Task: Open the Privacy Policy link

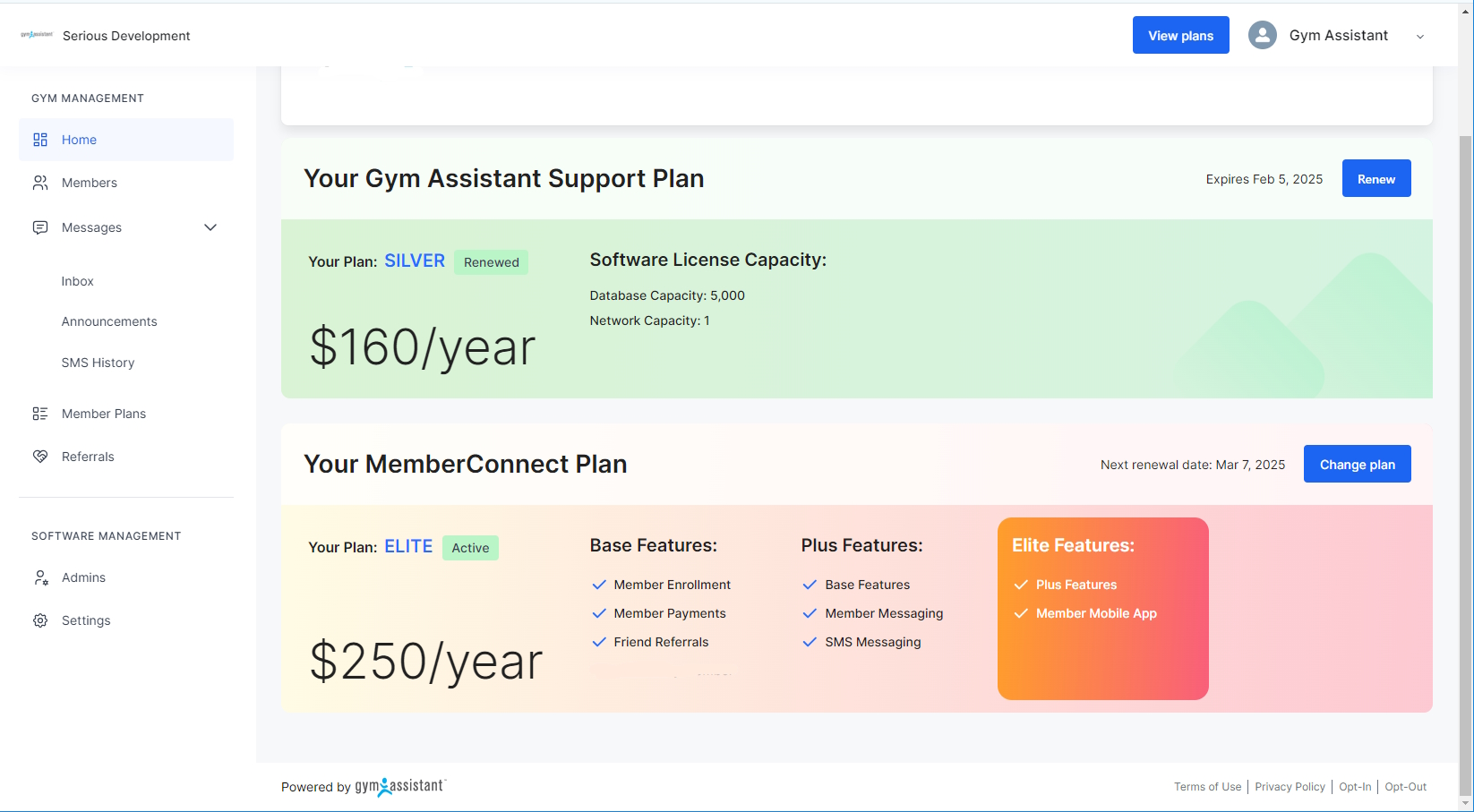Action: 1290,786
